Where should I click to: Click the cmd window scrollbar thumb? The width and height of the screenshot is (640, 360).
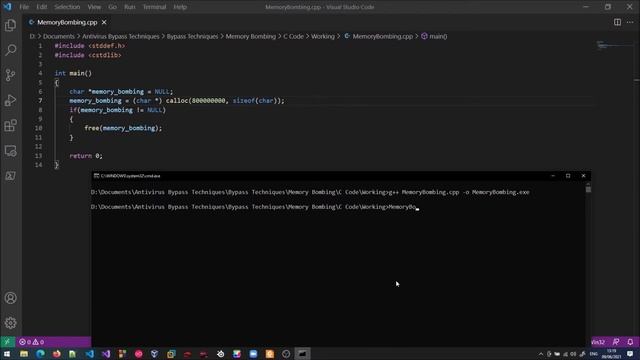tap(588, 189)
